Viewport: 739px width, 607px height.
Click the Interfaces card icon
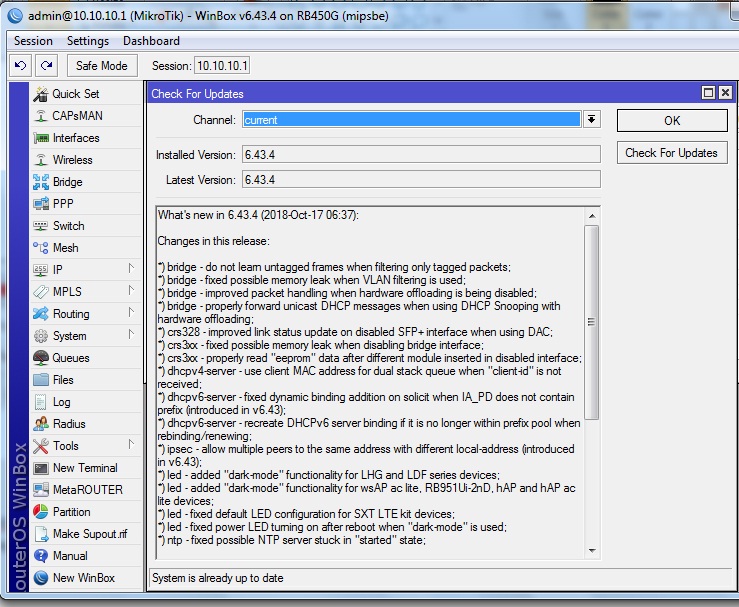coord(41,138)
